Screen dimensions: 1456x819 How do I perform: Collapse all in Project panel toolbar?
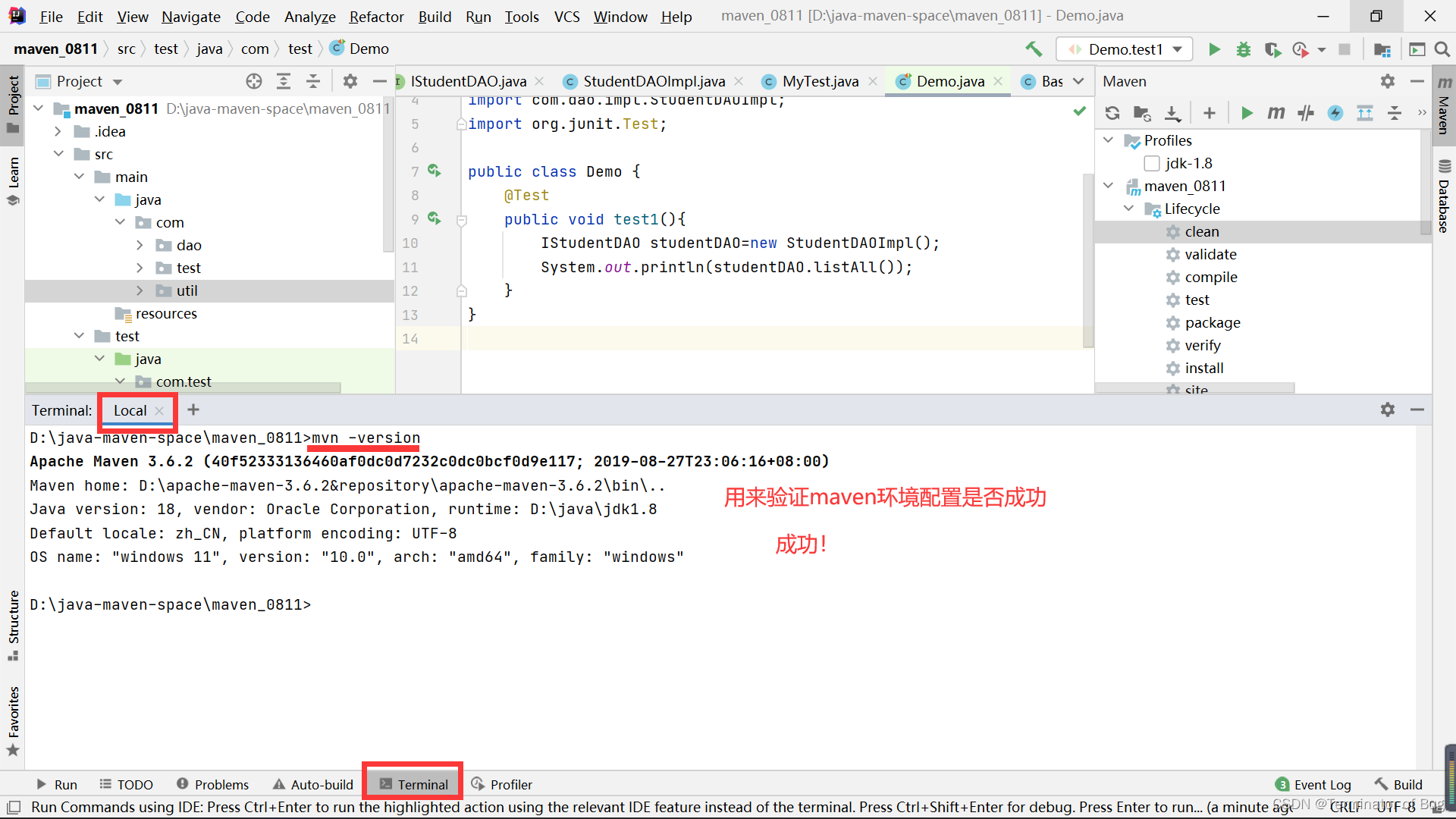pyautogui.click(x=312, y=81)
